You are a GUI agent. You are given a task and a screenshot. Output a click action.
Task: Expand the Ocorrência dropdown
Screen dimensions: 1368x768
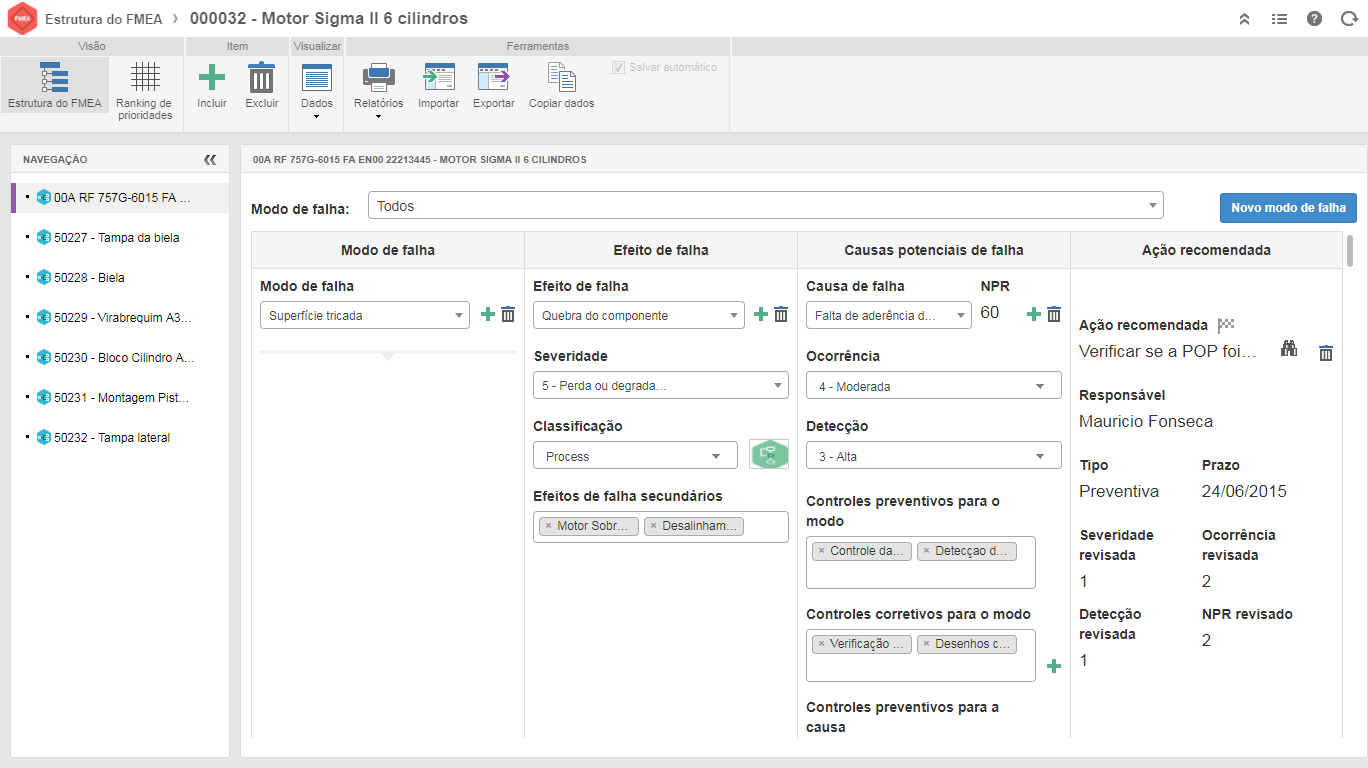click(x=933, y=386)
